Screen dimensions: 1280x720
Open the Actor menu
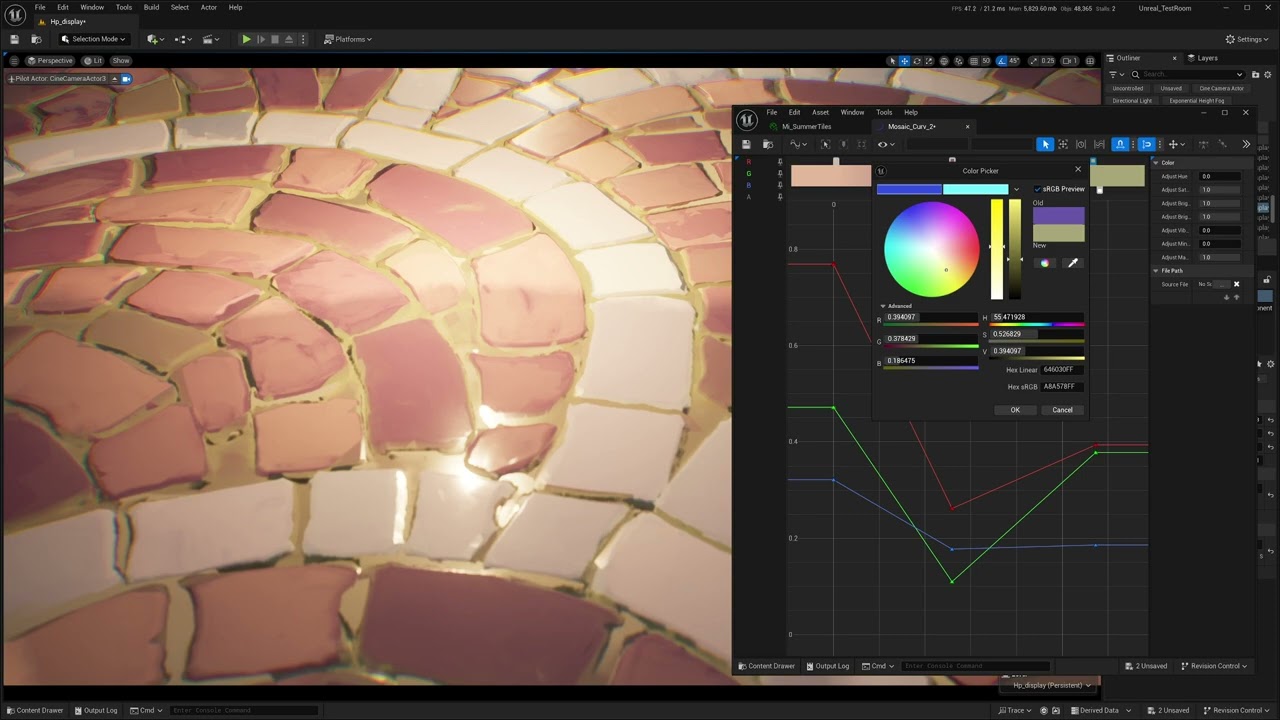coord(208,7)
